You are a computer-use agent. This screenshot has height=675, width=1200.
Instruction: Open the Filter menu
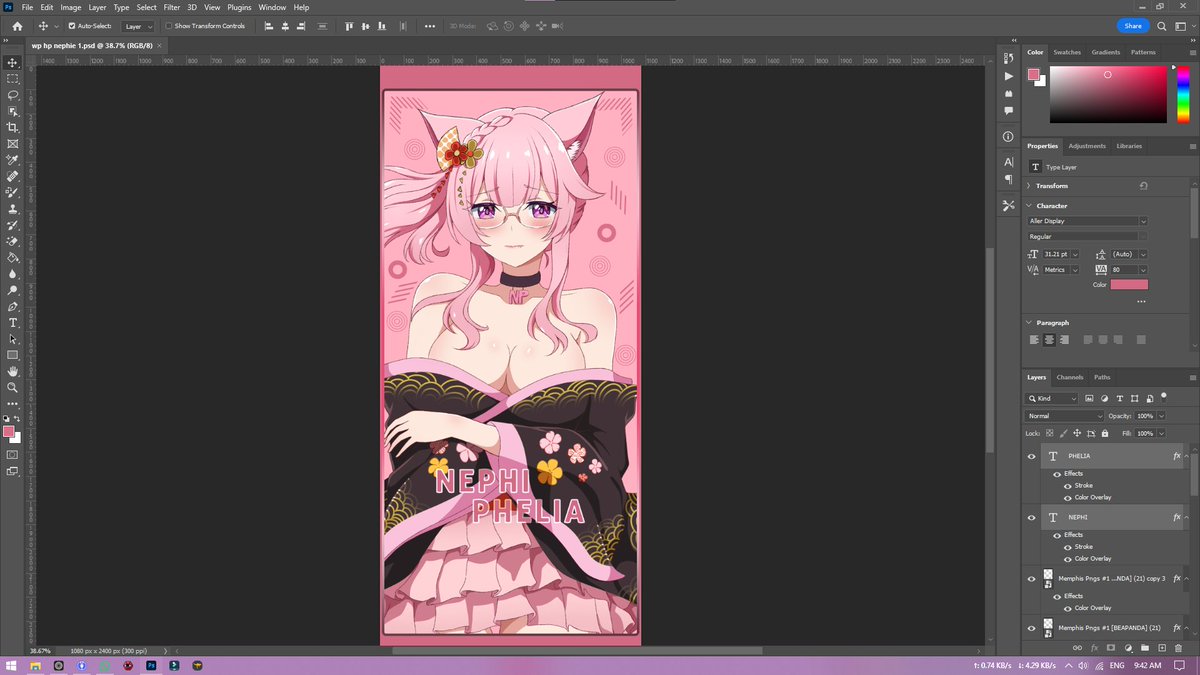(x=172, y=7)
